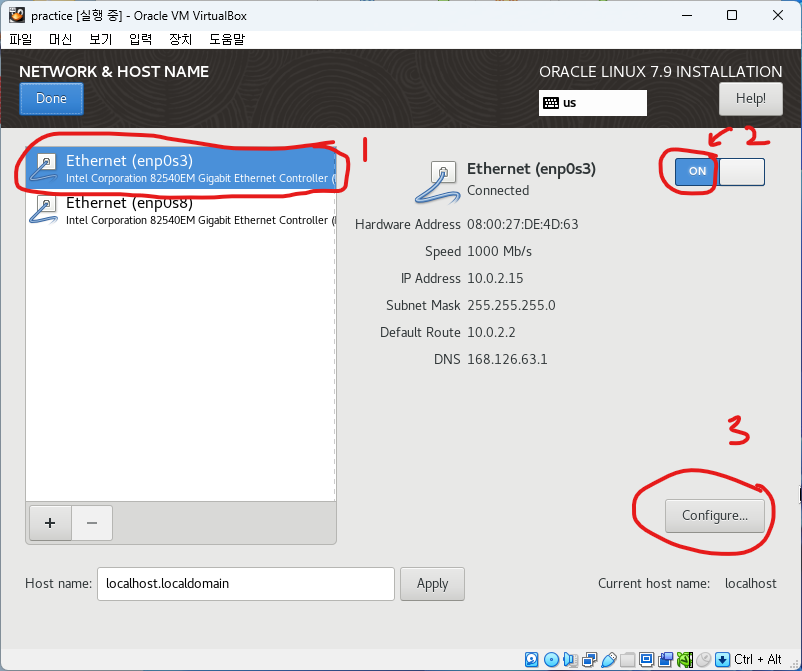Remove device with the minus button
Image resolution: width=802 pixels, height=671 pixels.
point(92,523)
